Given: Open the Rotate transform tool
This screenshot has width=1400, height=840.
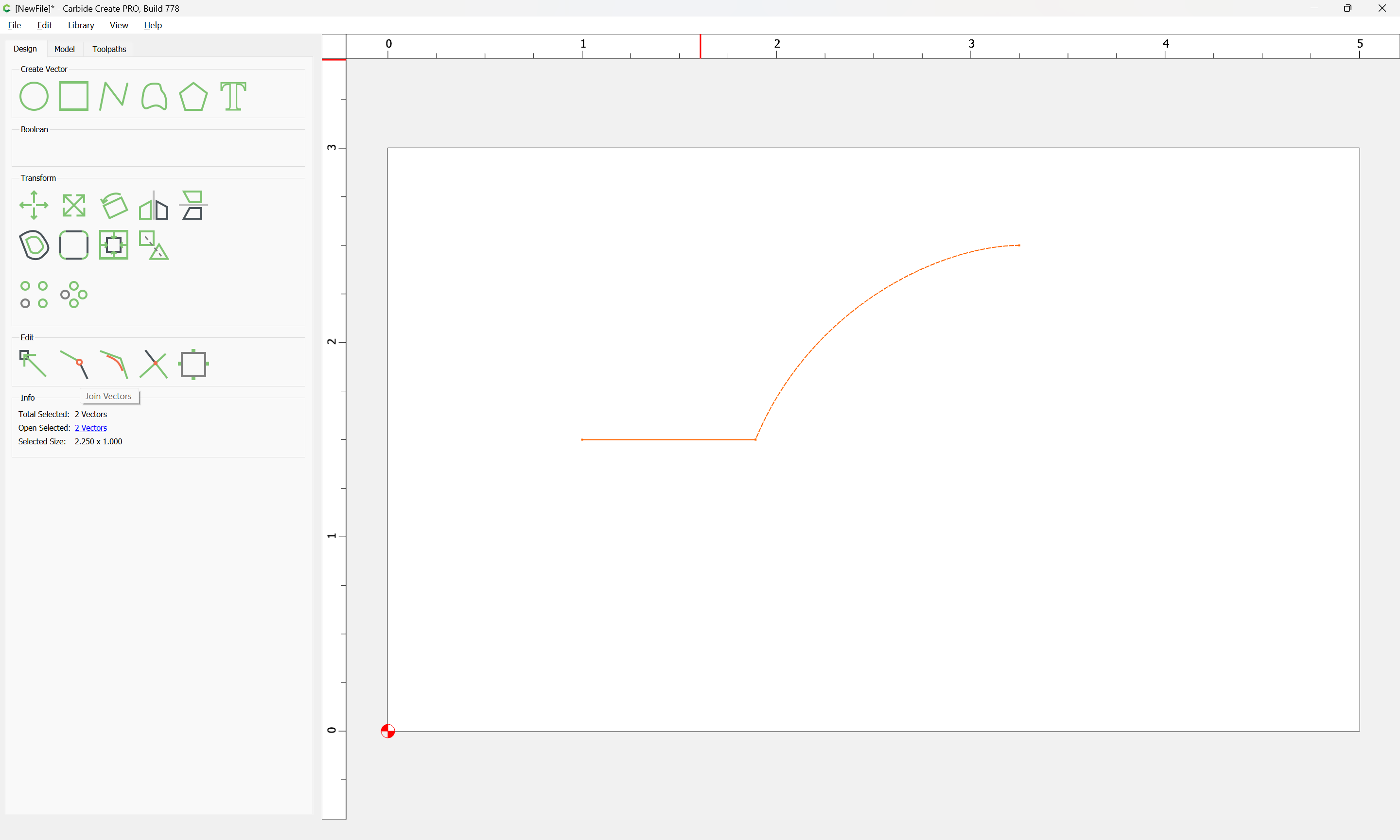Looking at the screenshot, I should tap(114, 206).
